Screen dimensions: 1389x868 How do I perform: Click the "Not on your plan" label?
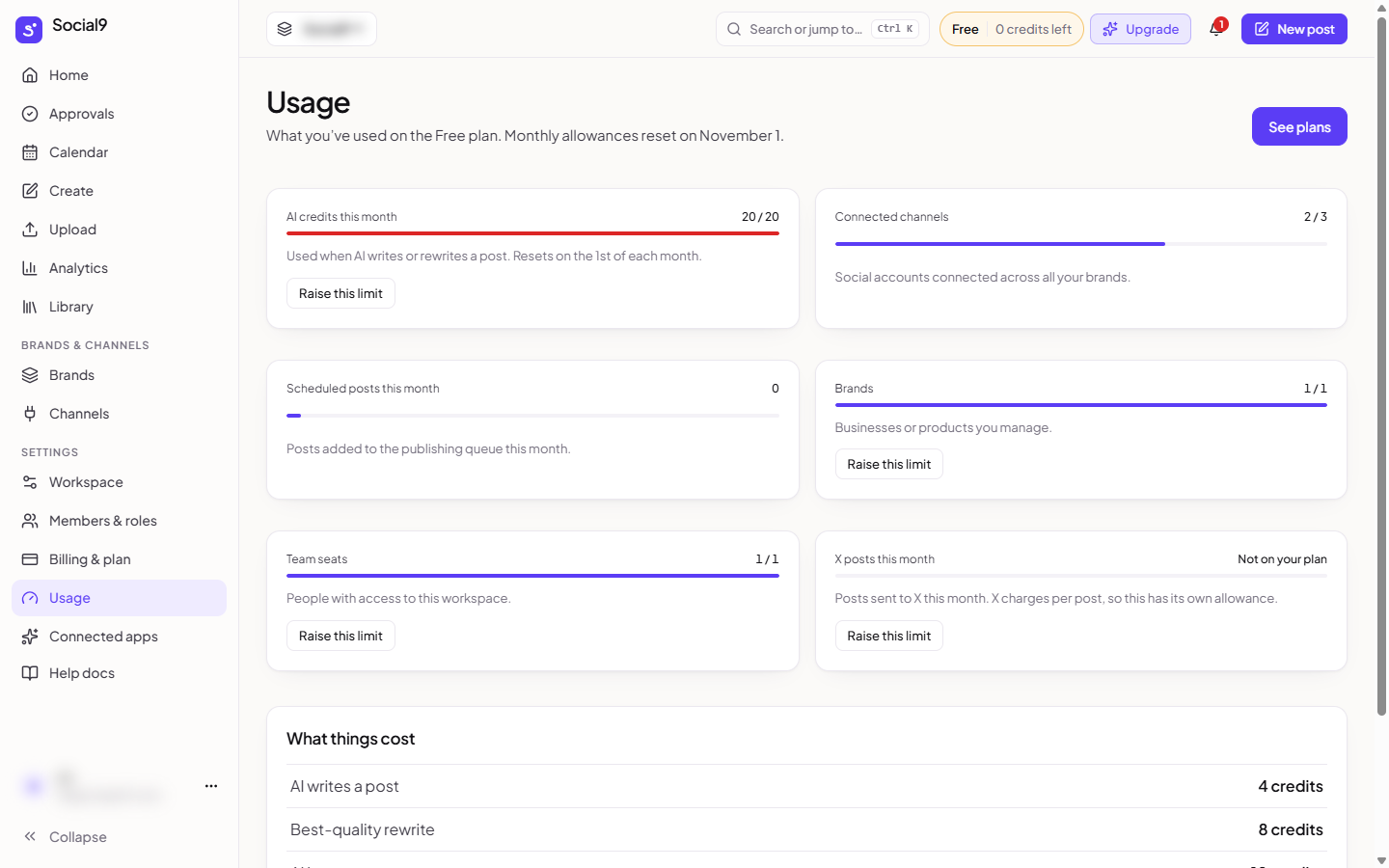(x=1282, y=559)
